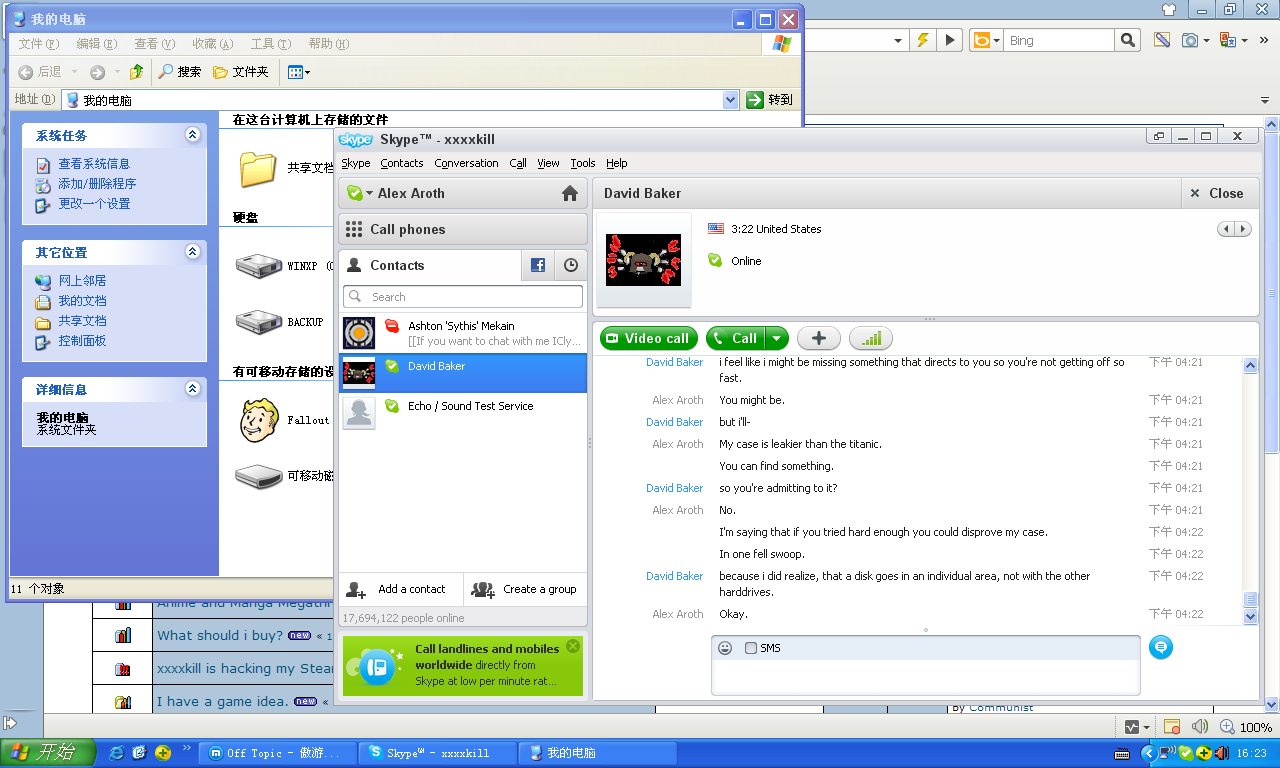
Task: Close the Call landlines advertisement banner
Action: coord(573,646)
